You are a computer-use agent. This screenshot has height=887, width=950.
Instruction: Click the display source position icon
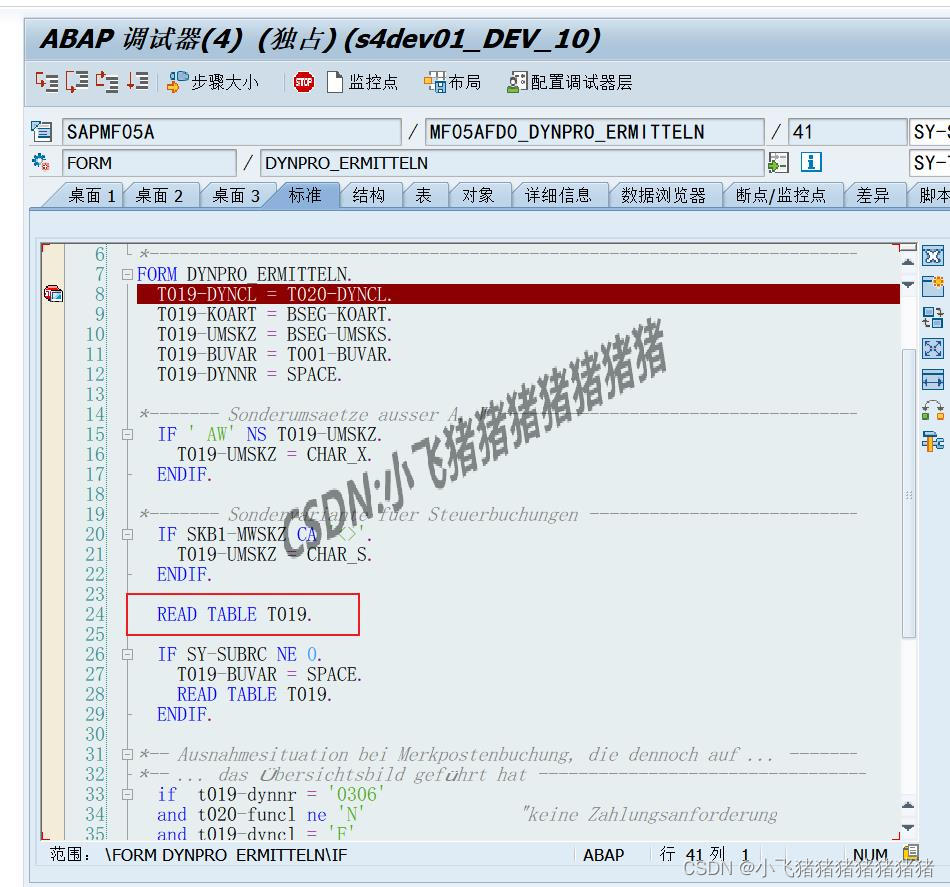tap(779, 162)
